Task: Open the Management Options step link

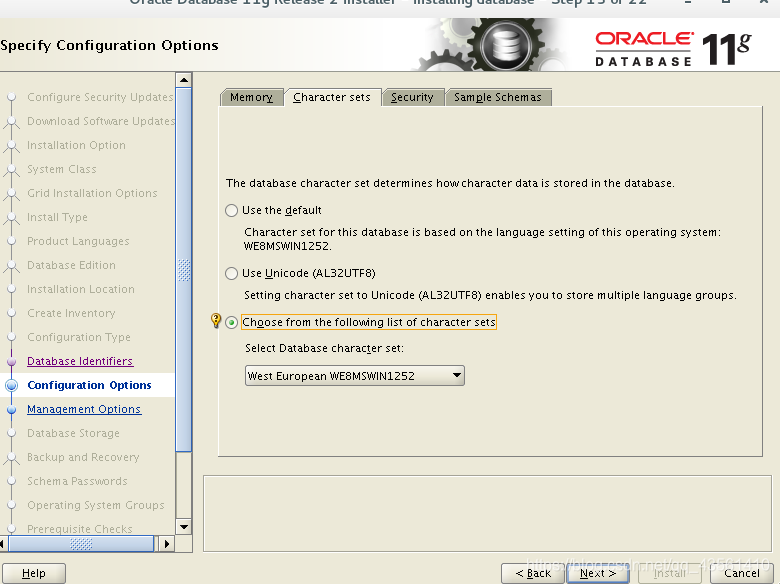Action: tap(84, 409)
